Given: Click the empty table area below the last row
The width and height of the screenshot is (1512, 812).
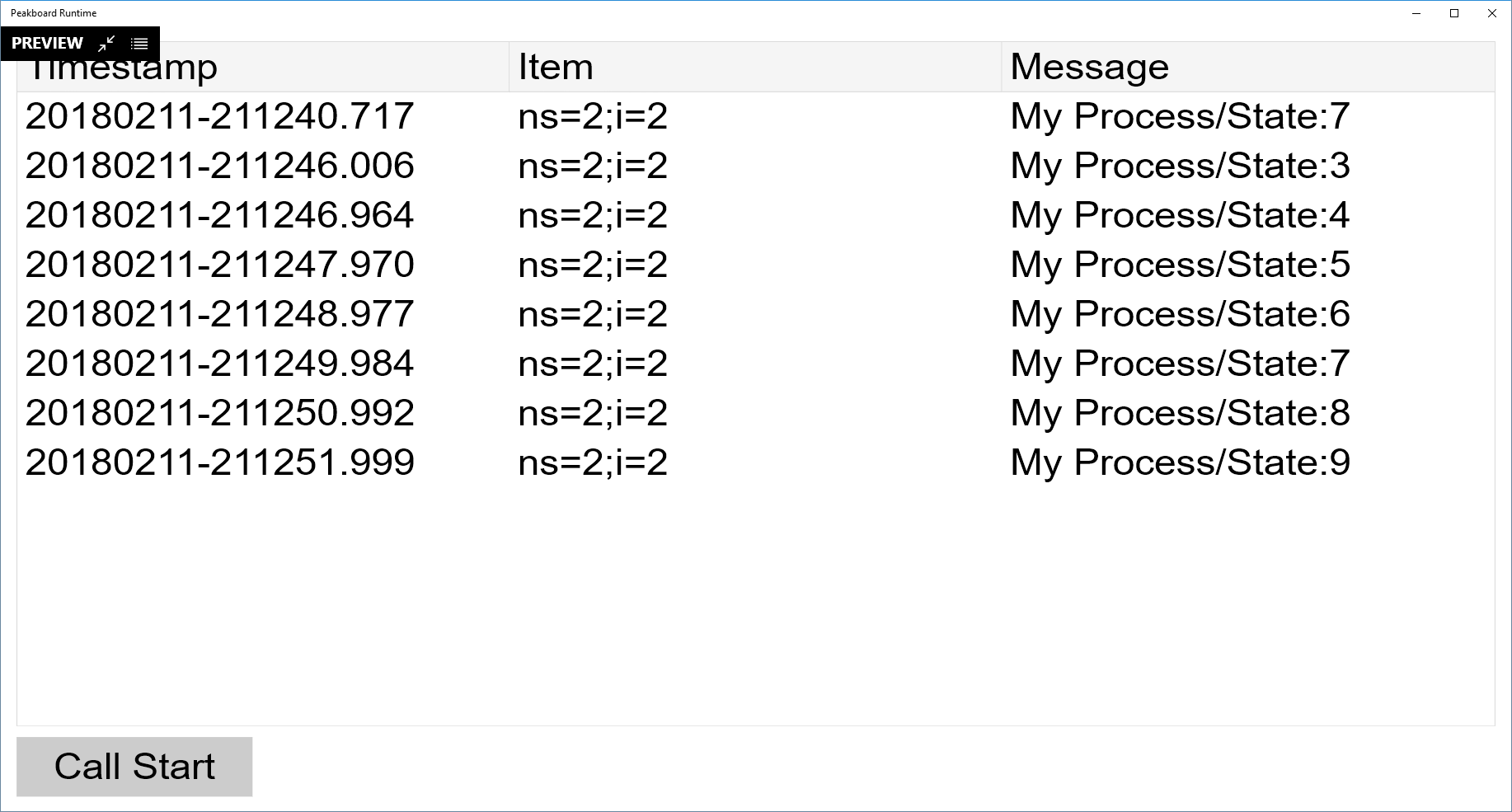Looking at the screenshot, I should coord(742,594).
